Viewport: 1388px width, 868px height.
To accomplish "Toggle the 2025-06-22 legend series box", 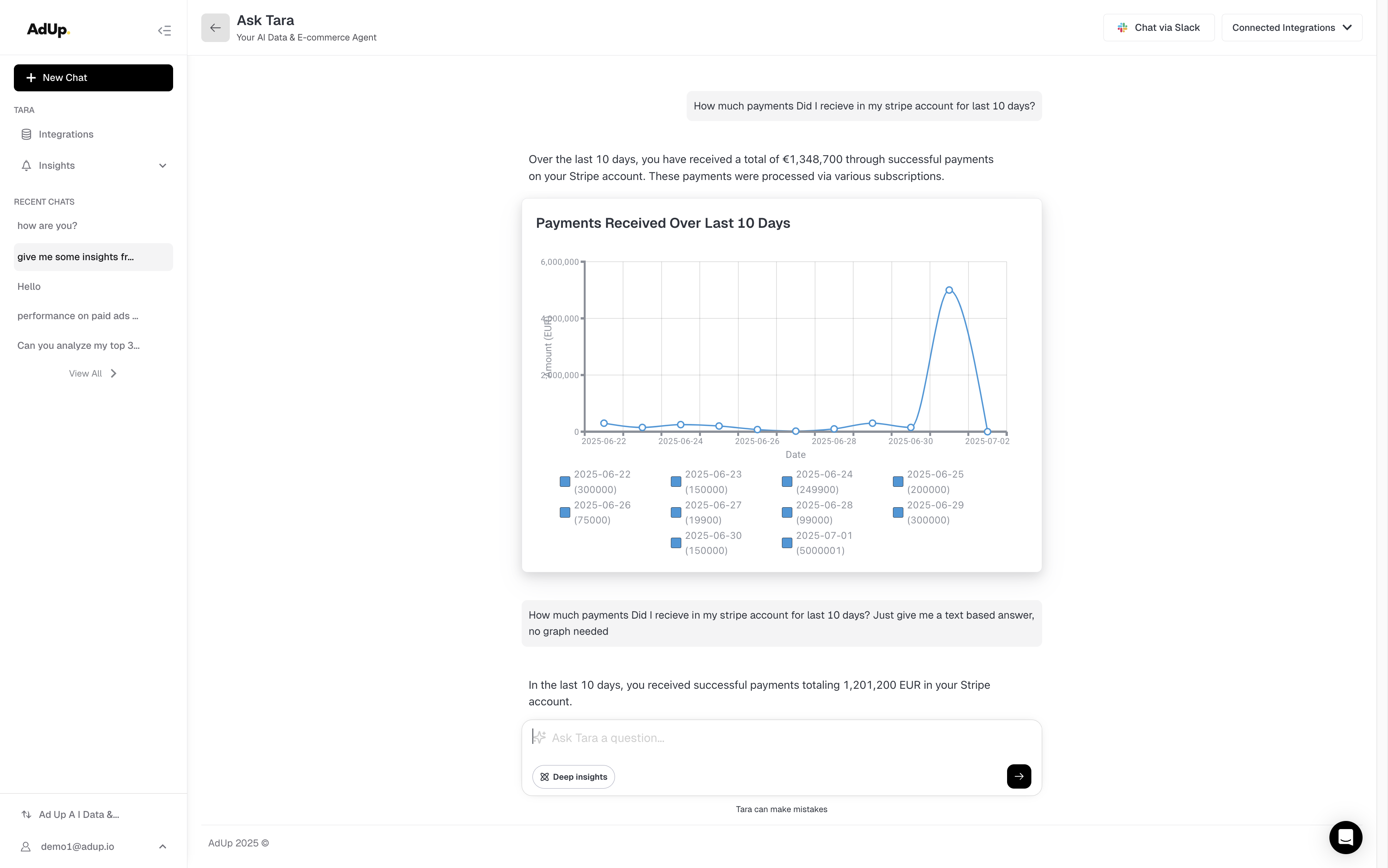I will click(x=565, y=482).
